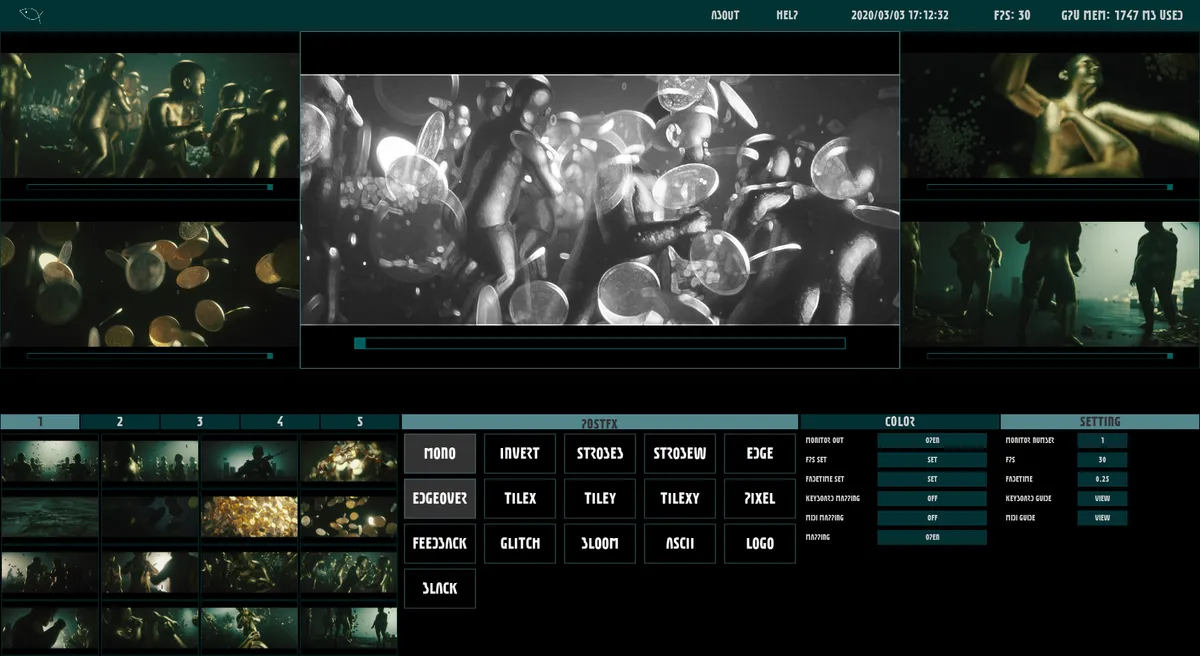The width and height of the screenshot is (1200, 656).
Task: Select clip bank tab 5
Action: point(360,422)
